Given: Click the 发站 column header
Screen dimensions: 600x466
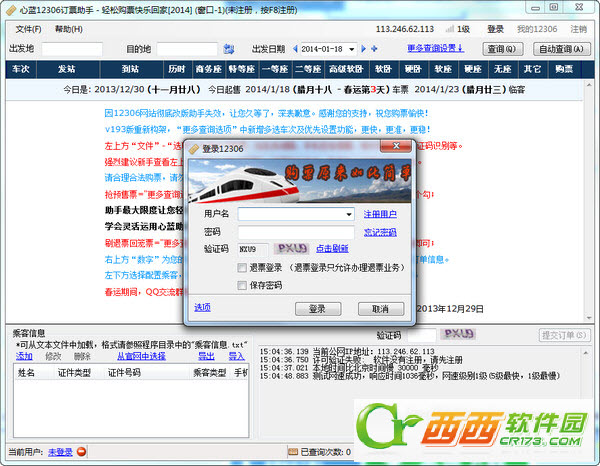Looking at the screenshot, I should (x=68, y=69).
